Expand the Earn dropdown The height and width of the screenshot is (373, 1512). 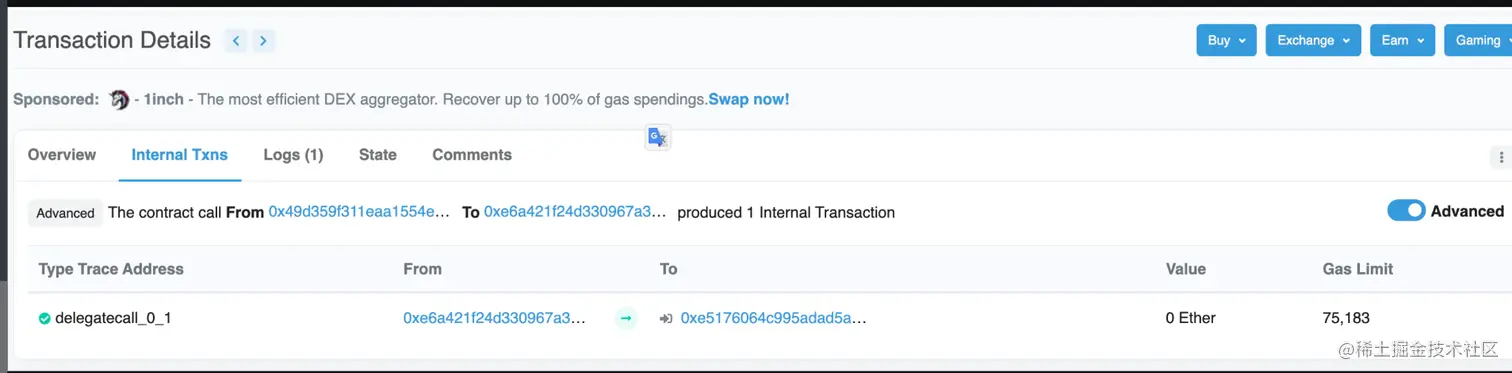tap(1402, 40)
